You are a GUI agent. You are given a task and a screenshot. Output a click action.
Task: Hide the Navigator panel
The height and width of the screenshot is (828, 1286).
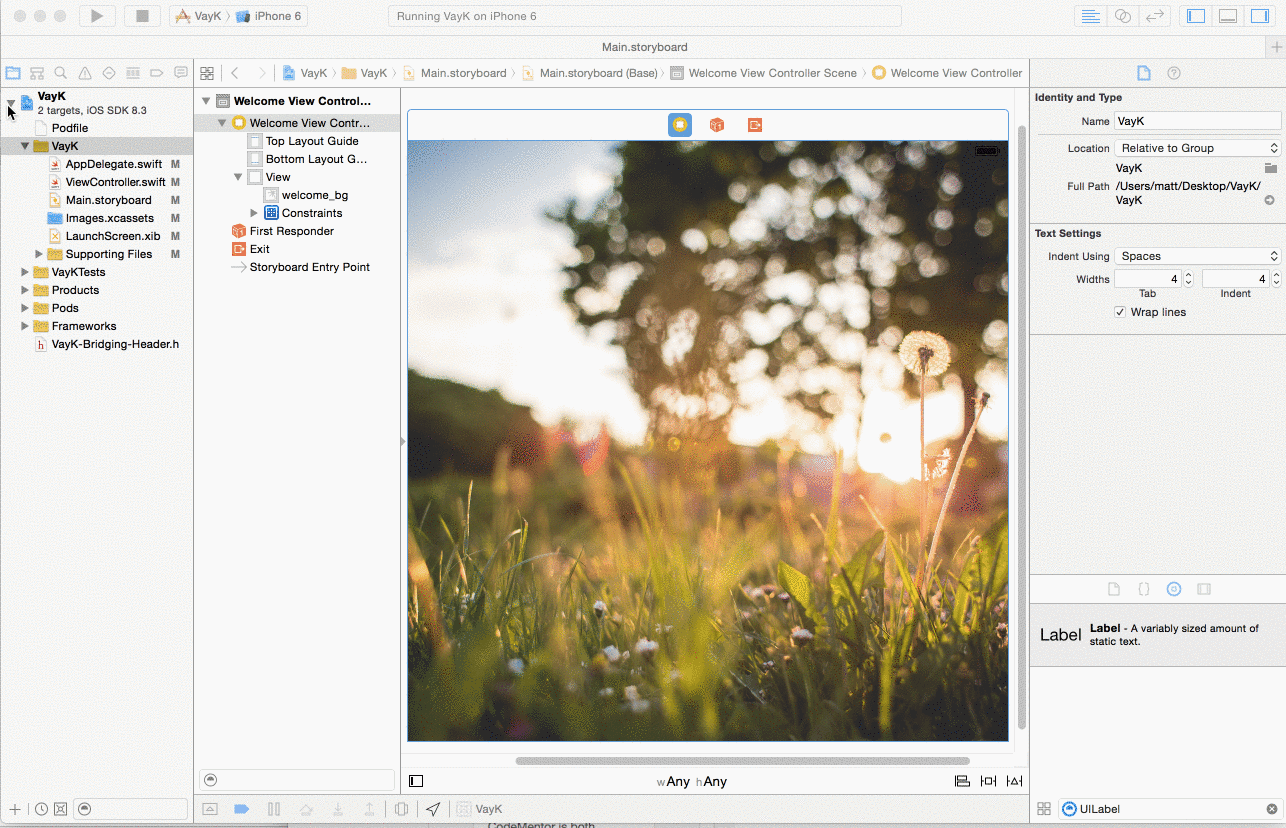tap(1195, 16)
